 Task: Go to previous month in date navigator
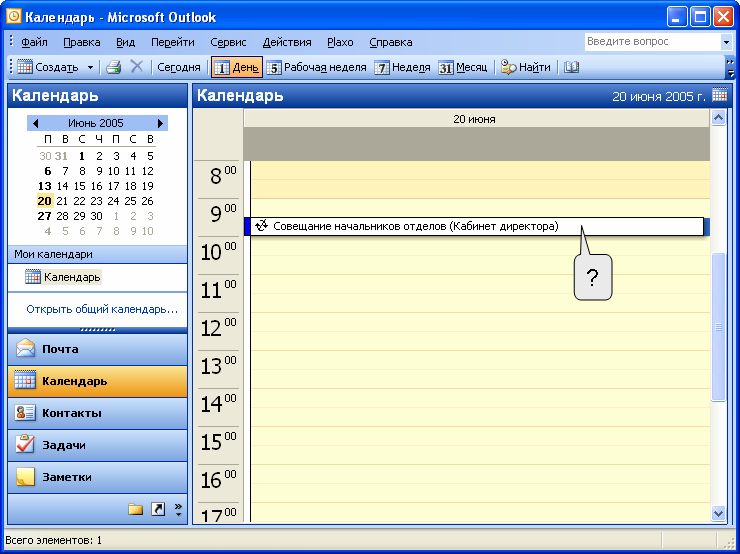(x=35, y=123)
